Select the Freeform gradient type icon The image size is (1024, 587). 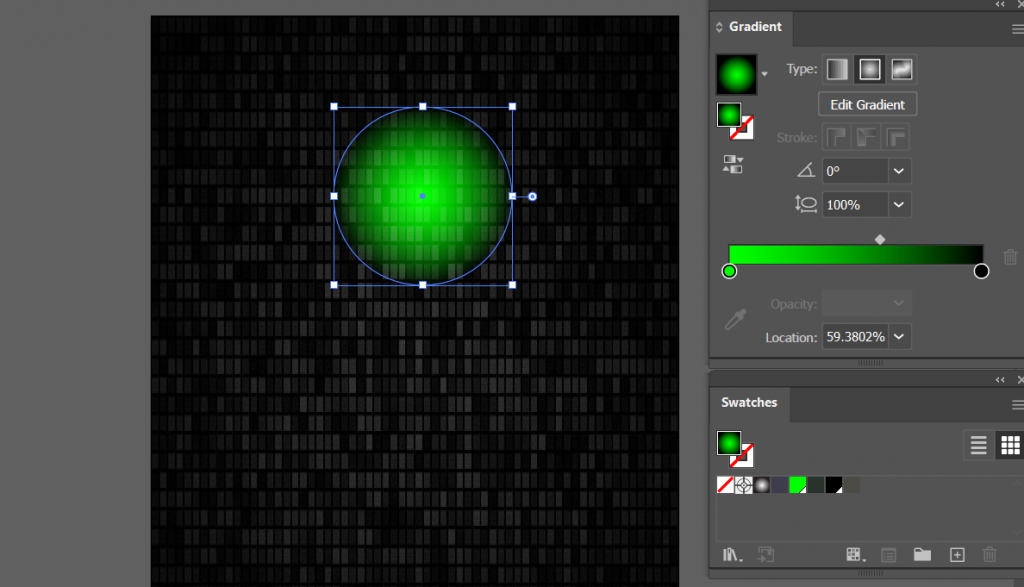(902, 69)
